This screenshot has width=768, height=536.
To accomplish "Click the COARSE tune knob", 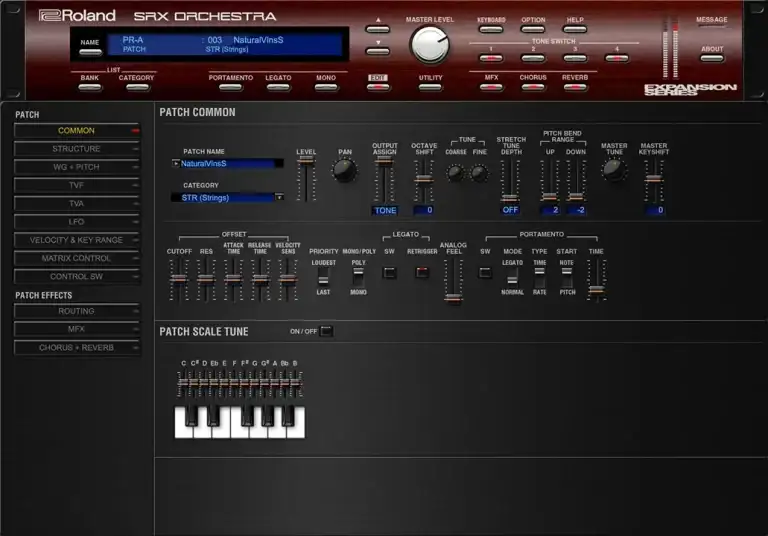I will coord(456,173).
